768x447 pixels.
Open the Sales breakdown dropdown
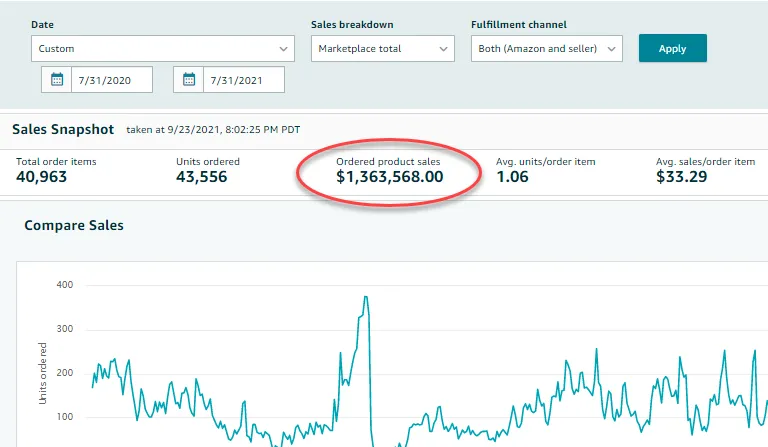click(383, 48)
